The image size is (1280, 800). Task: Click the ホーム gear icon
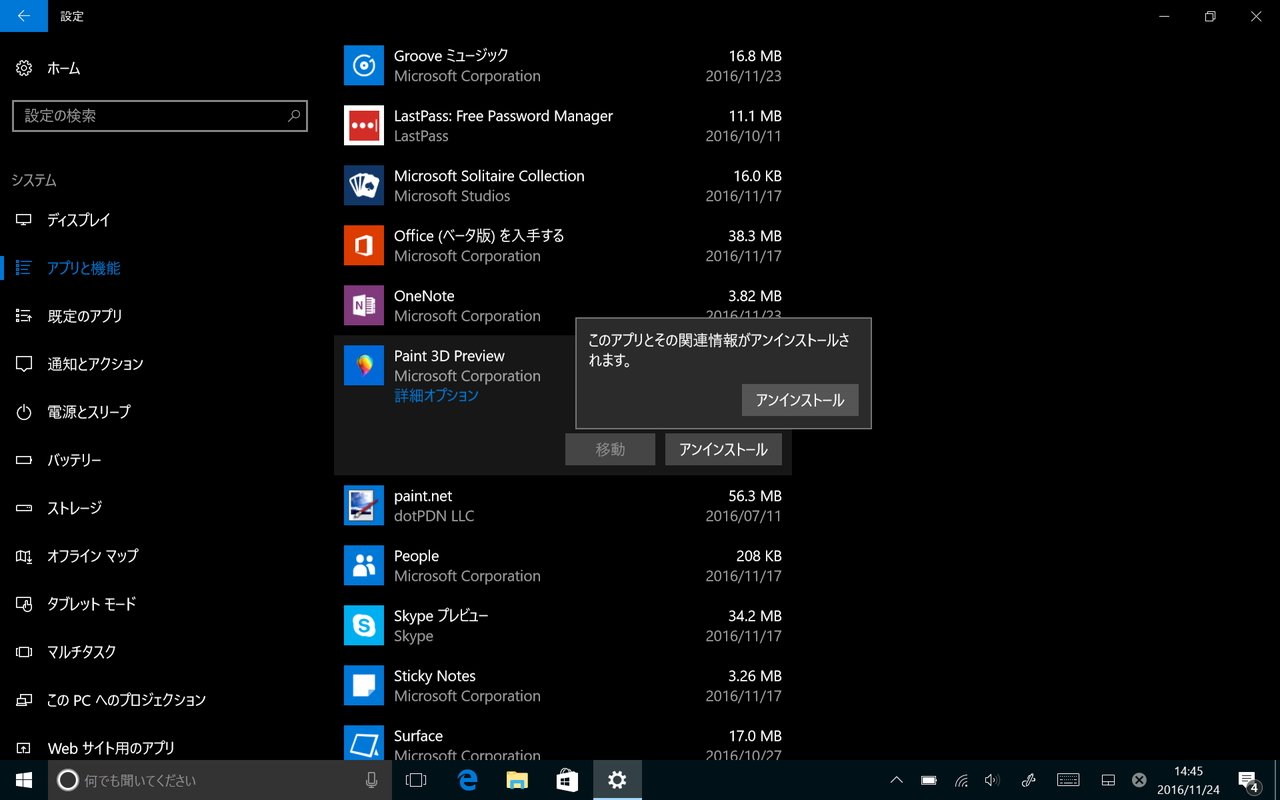(x=24, y=68)
